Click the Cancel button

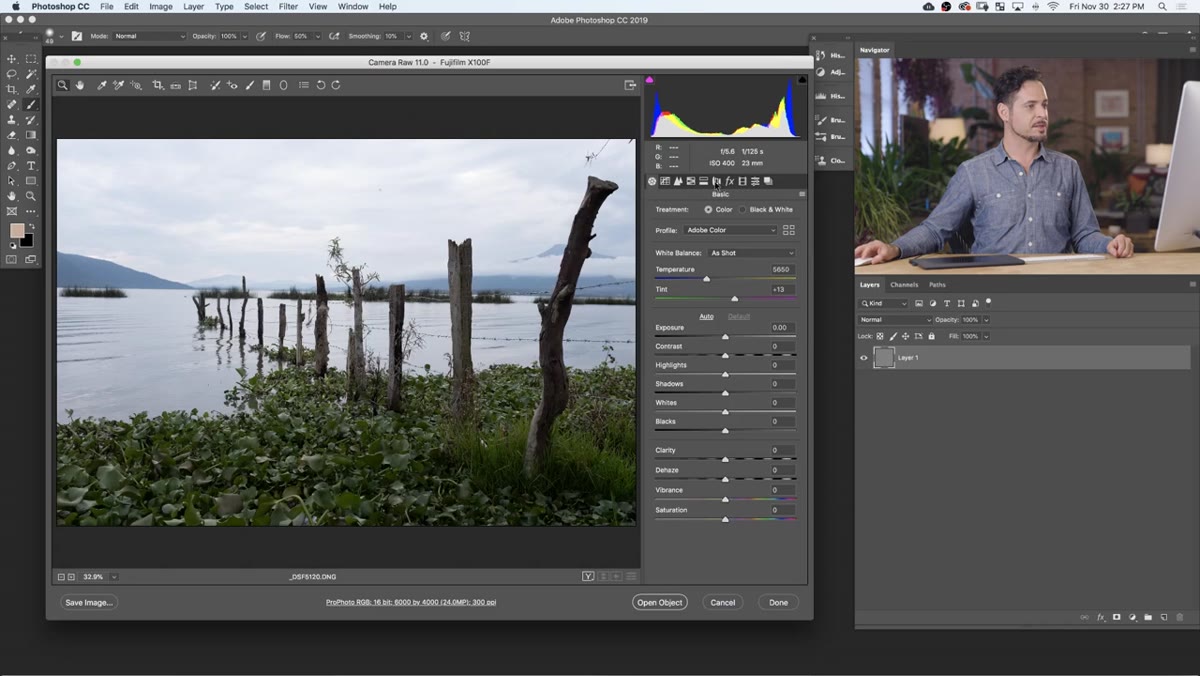pyautogui.click(x=723, y=602)
